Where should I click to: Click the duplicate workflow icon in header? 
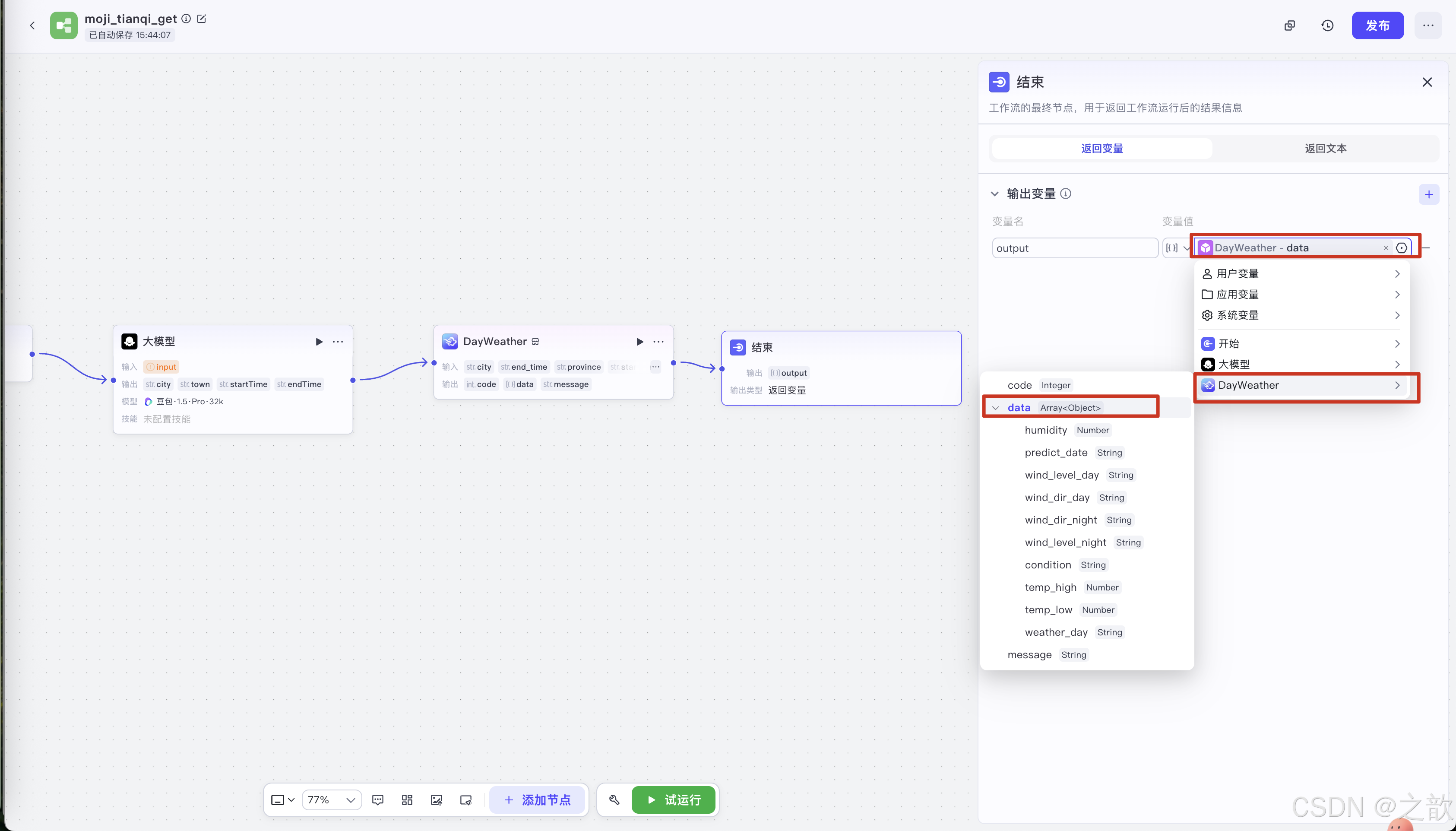pos(1289,25)
